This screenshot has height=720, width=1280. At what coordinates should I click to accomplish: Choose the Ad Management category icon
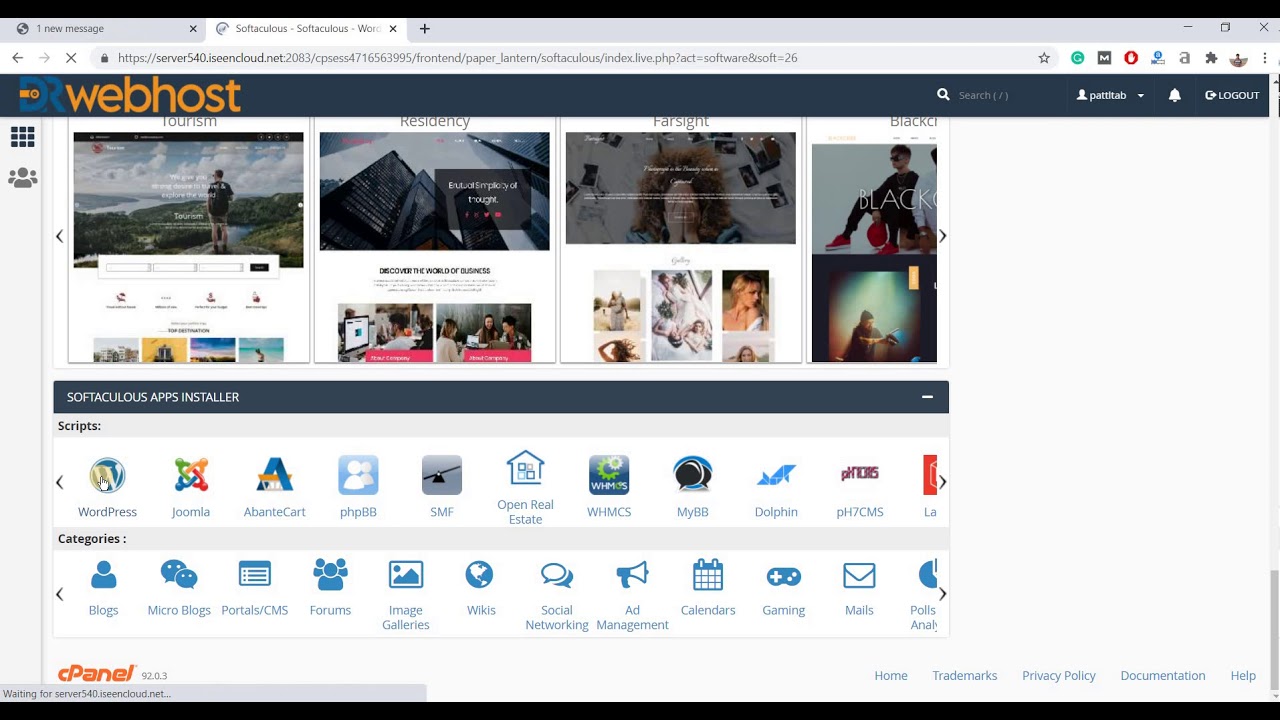pos(632,575)
